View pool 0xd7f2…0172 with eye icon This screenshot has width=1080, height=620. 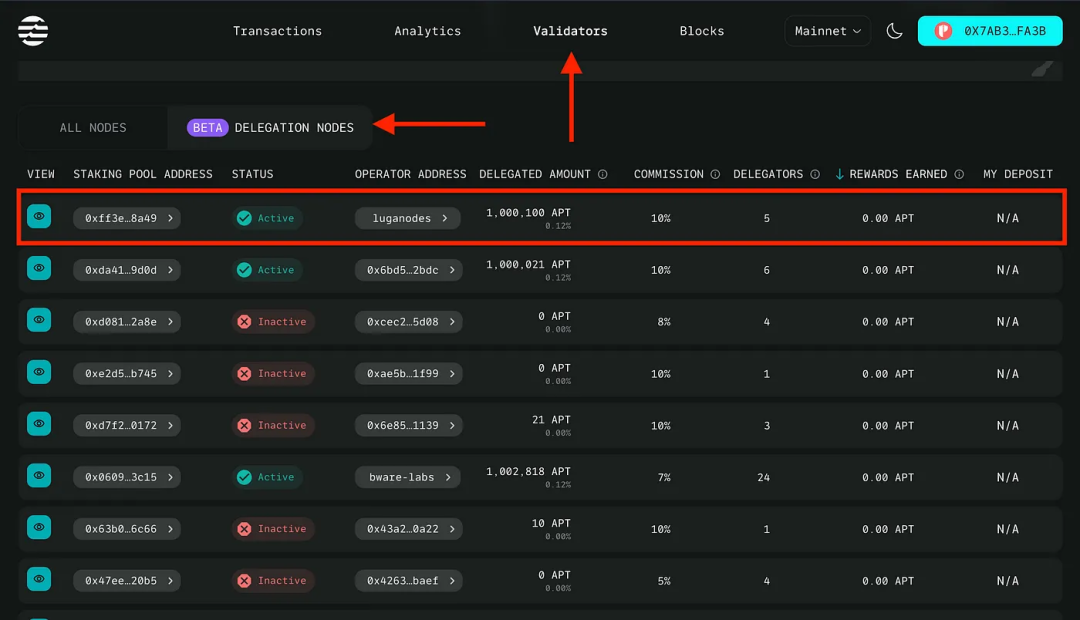(39, 424)
